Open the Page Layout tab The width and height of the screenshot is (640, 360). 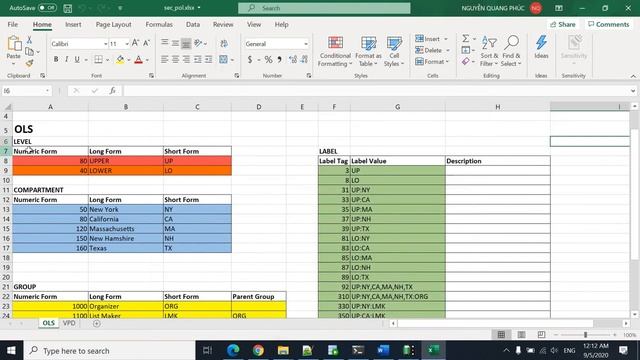113,24
